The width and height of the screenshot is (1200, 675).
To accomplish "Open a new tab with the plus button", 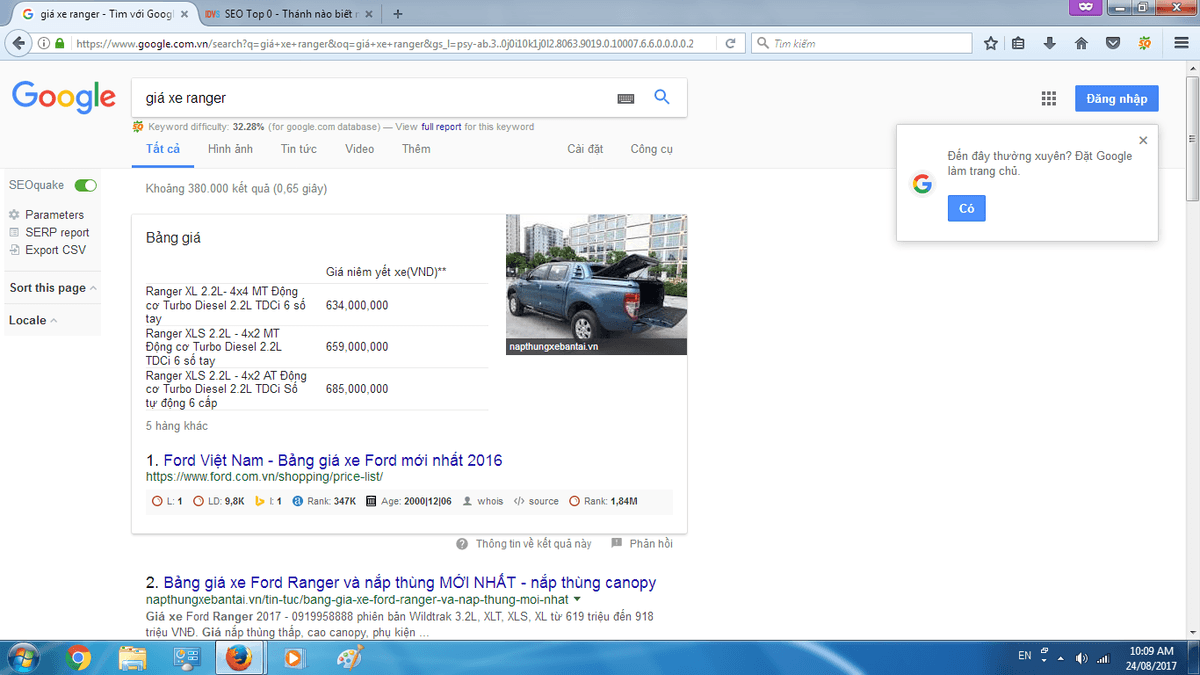I will 398,14.
